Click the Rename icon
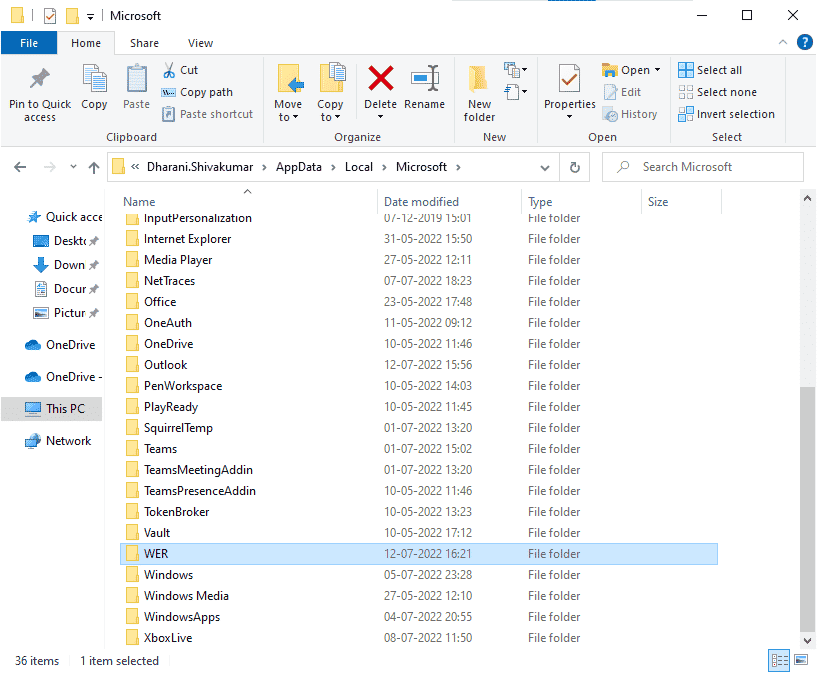 [x=425, y=90]
